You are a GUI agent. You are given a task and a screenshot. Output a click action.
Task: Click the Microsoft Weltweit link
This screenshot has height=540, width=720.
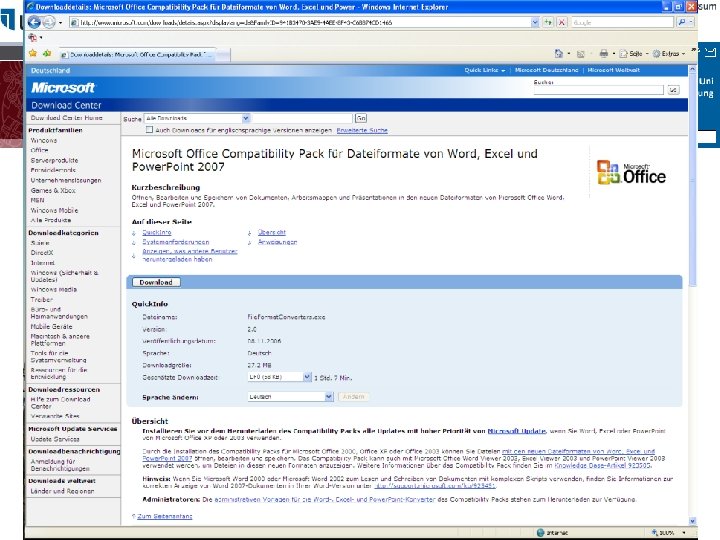click(x=613, y=70)
